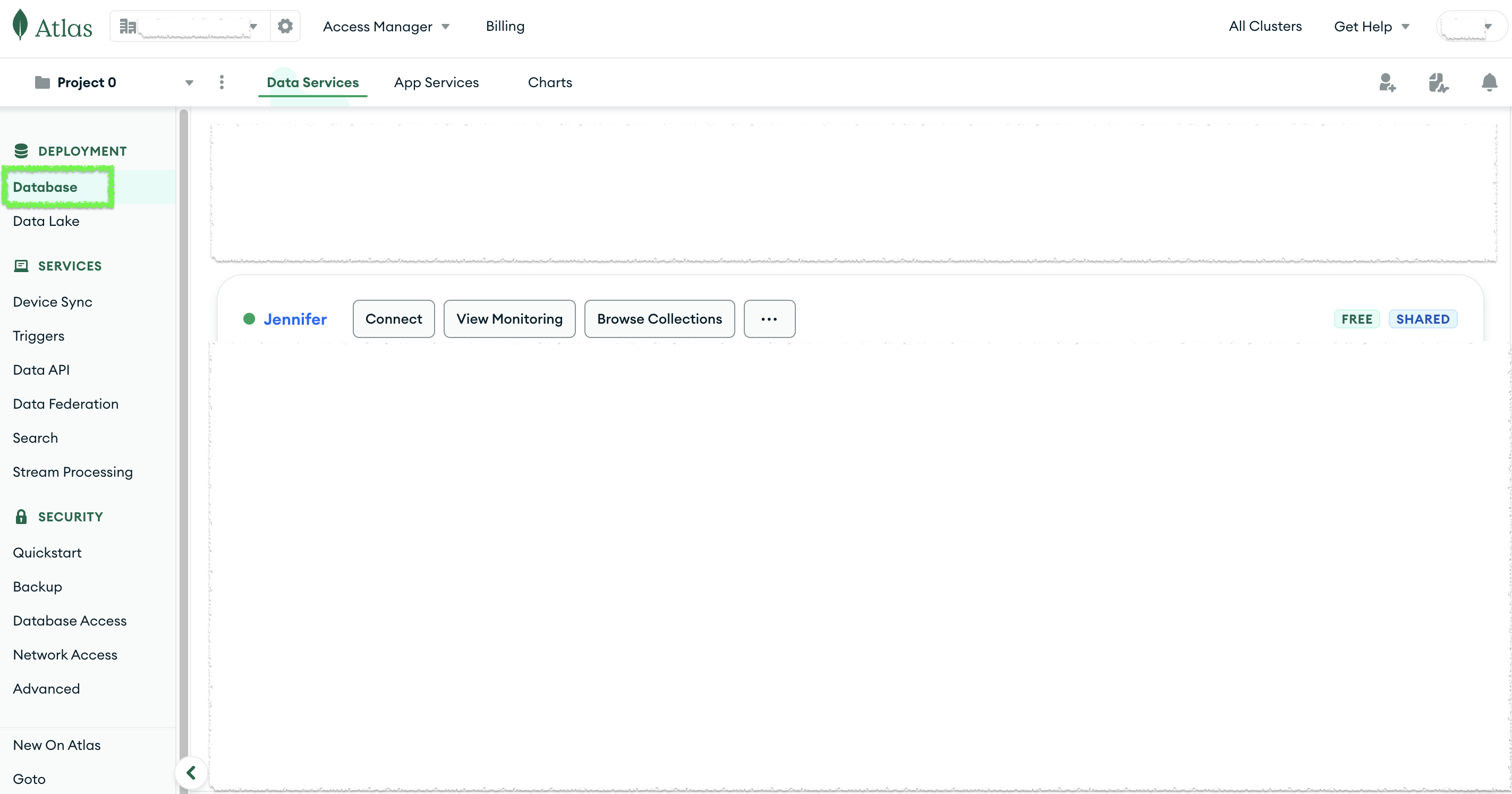Collapse the sidebar with chevron button
The height and width of the screenshot is (794, 1512).
191,773
